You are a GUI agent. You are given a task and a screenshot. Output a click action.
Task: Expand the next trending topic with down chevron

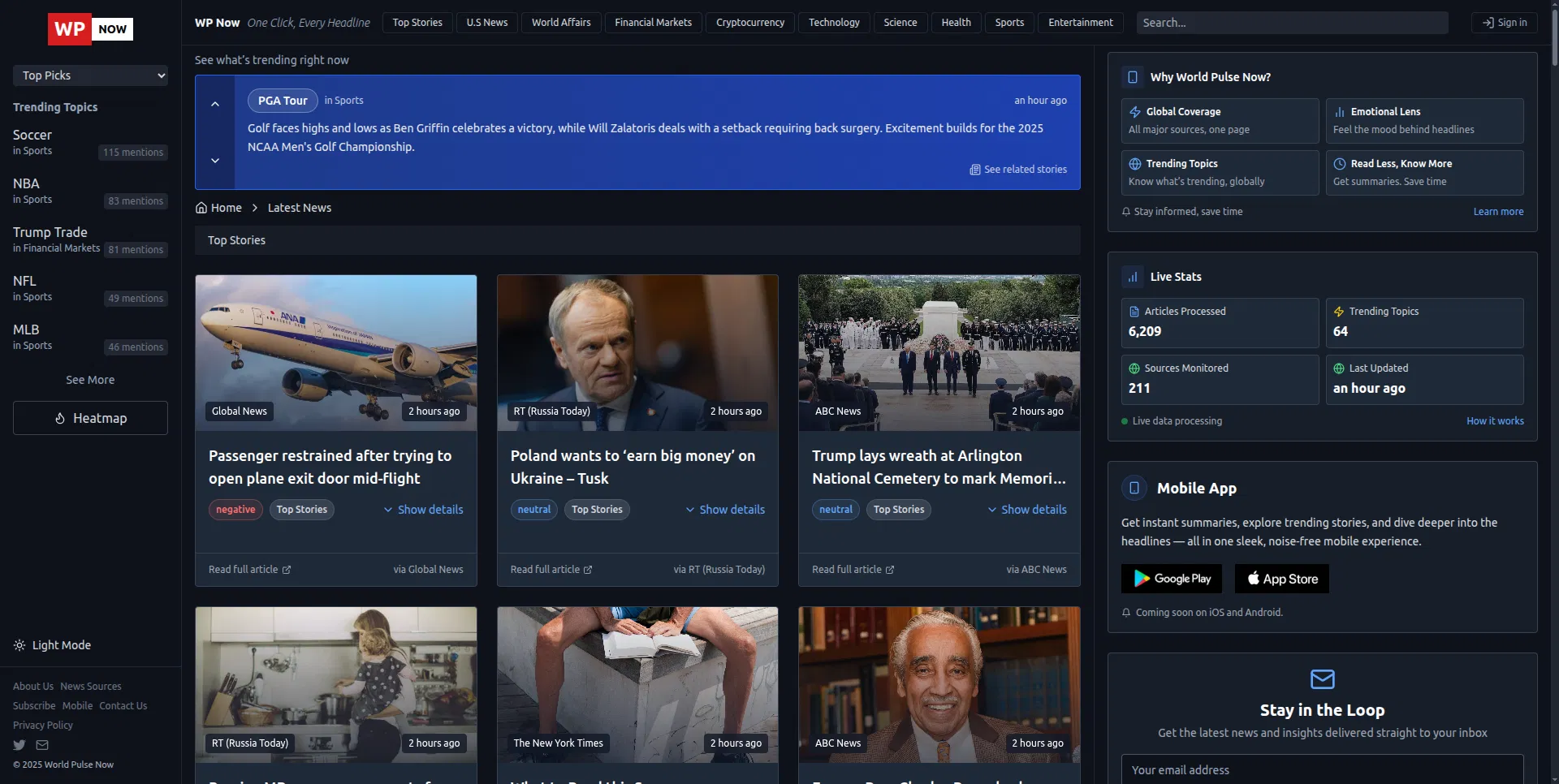tap(215, 161)
